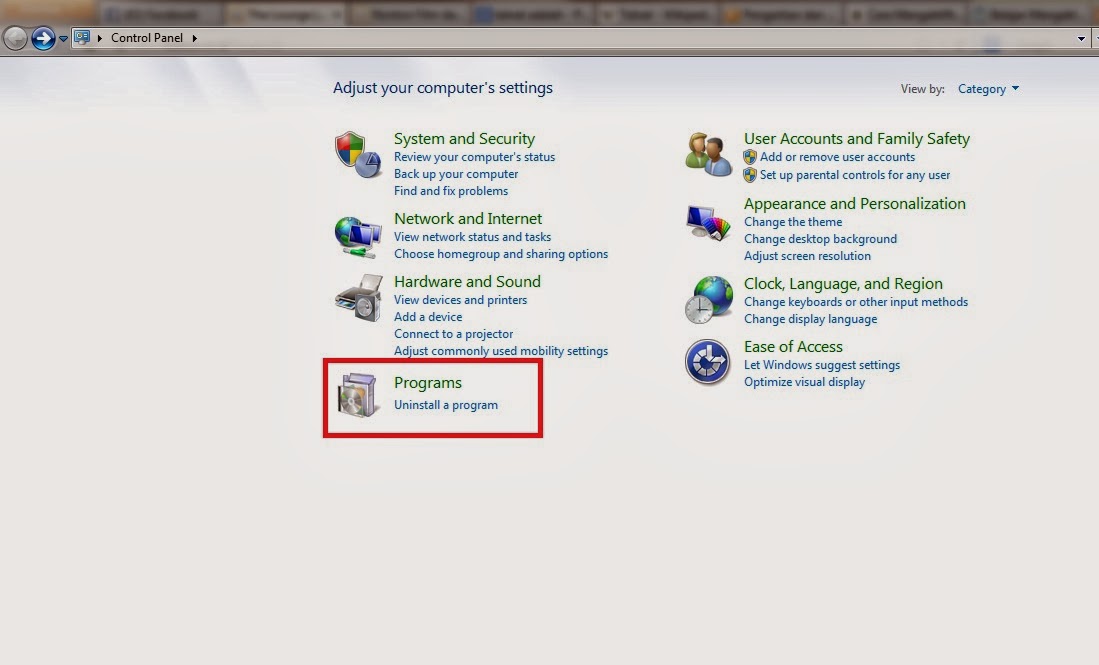This screenshot has height=665, width=1099.
Task: Click Review your computer's status
Action: coord(475,157)
